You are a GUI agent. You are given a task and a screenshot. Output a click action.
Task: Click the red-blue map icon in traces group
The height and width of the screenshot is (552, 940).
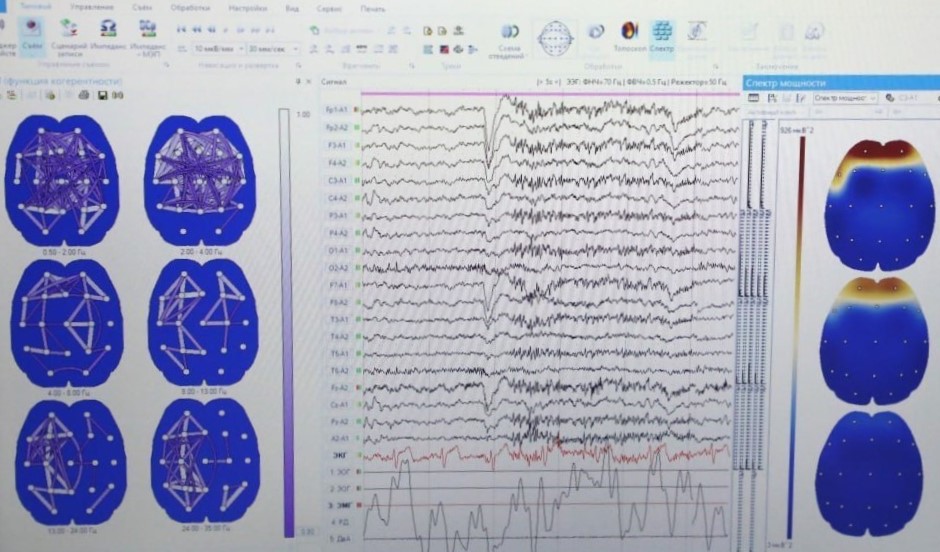point(444,49)
